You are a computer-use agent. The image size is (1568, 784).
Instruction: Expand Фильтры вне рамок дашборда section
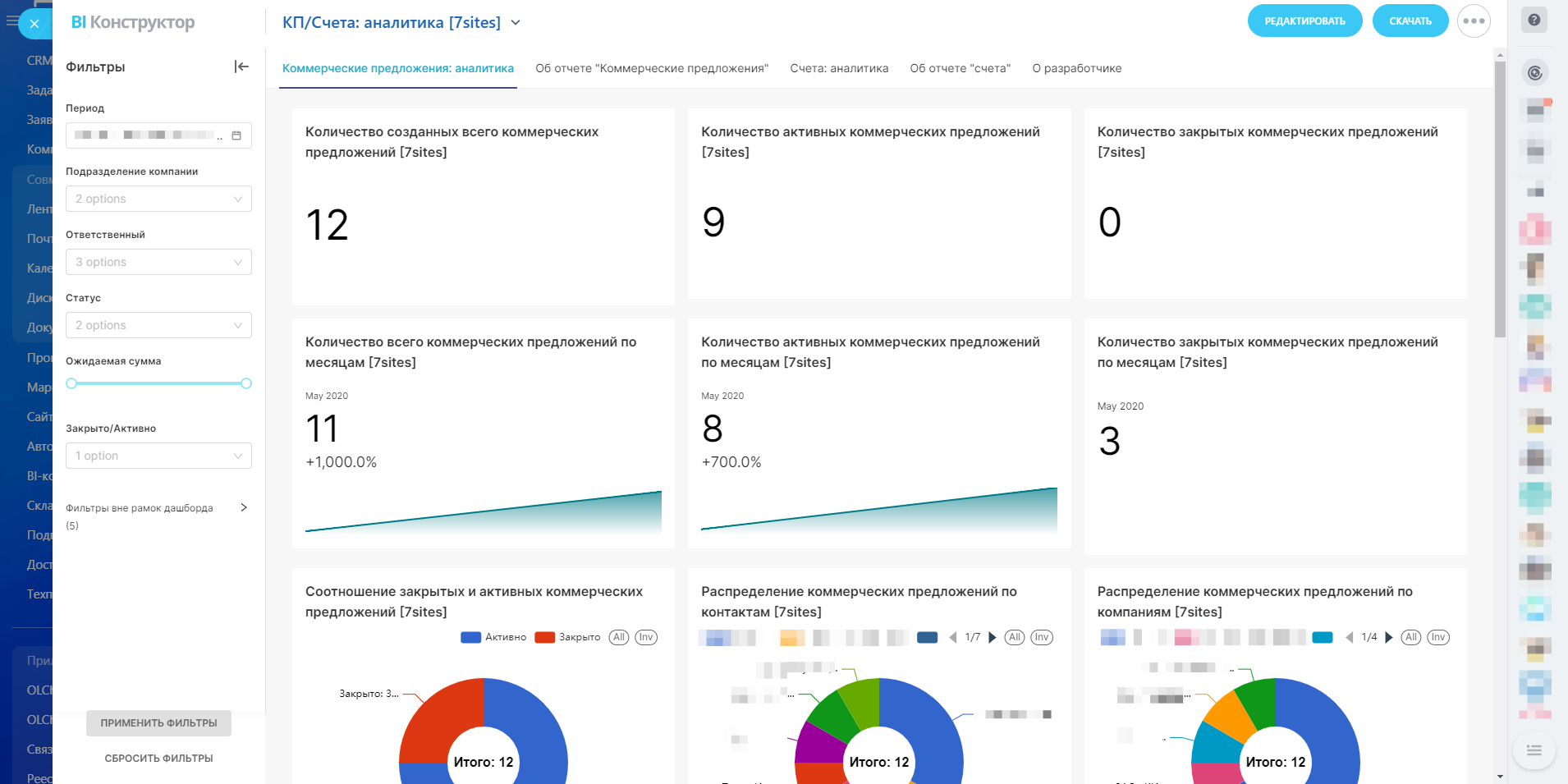[243, 508]
